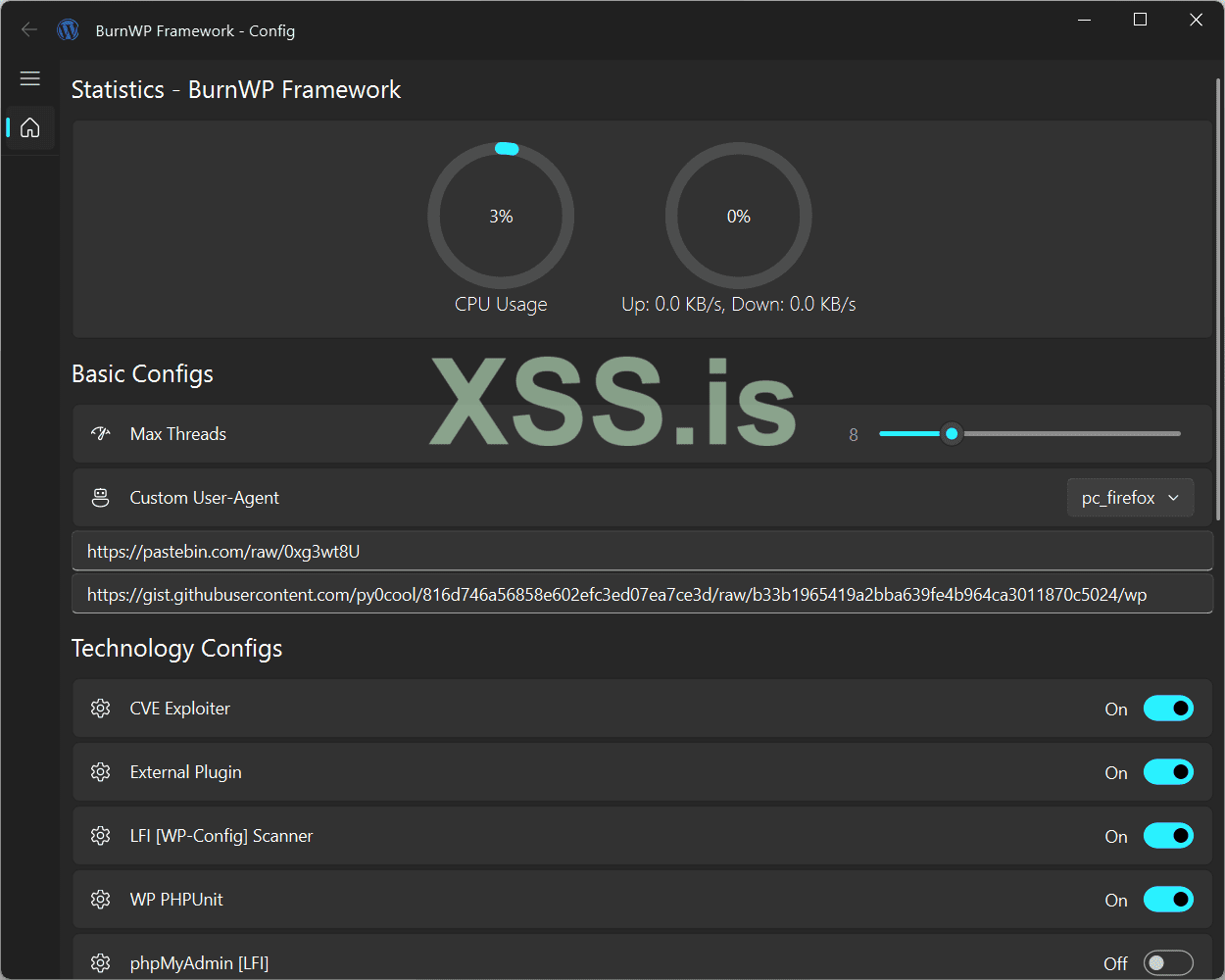Click the phpMyAdmin gear icon
This screenshot has width=1225, height=980.
100,963
